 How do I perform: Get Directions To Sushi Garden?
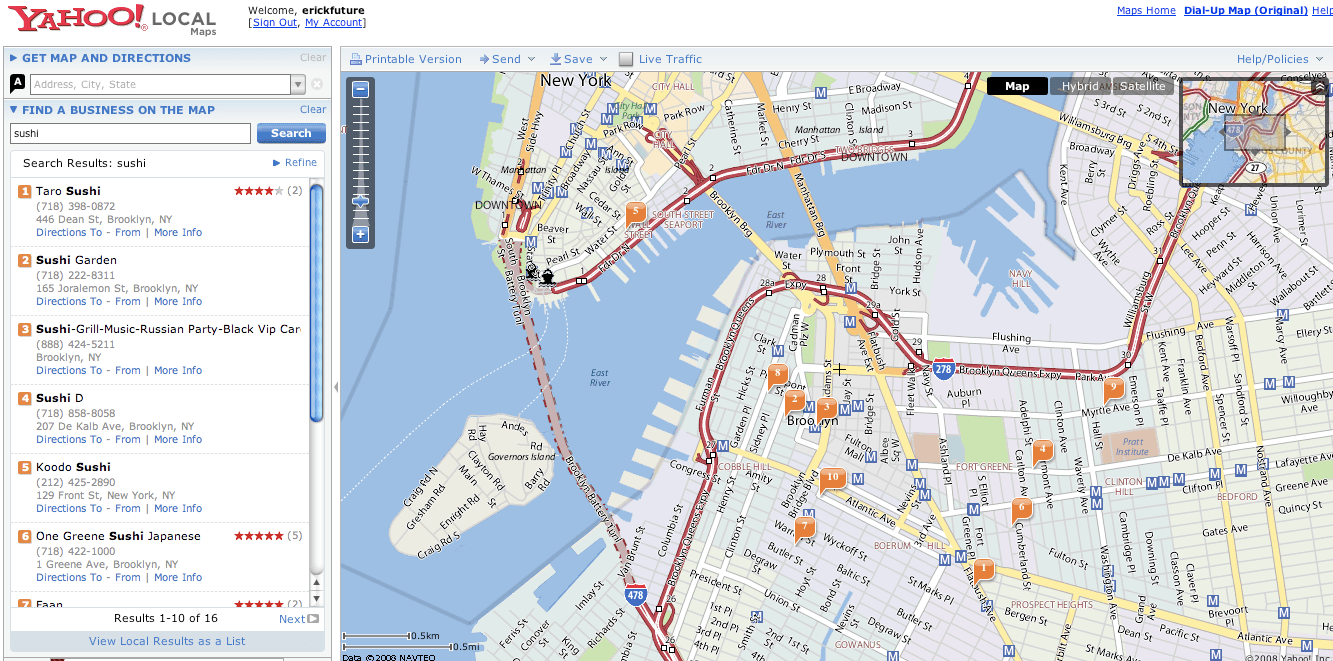[x=69, y=301]
